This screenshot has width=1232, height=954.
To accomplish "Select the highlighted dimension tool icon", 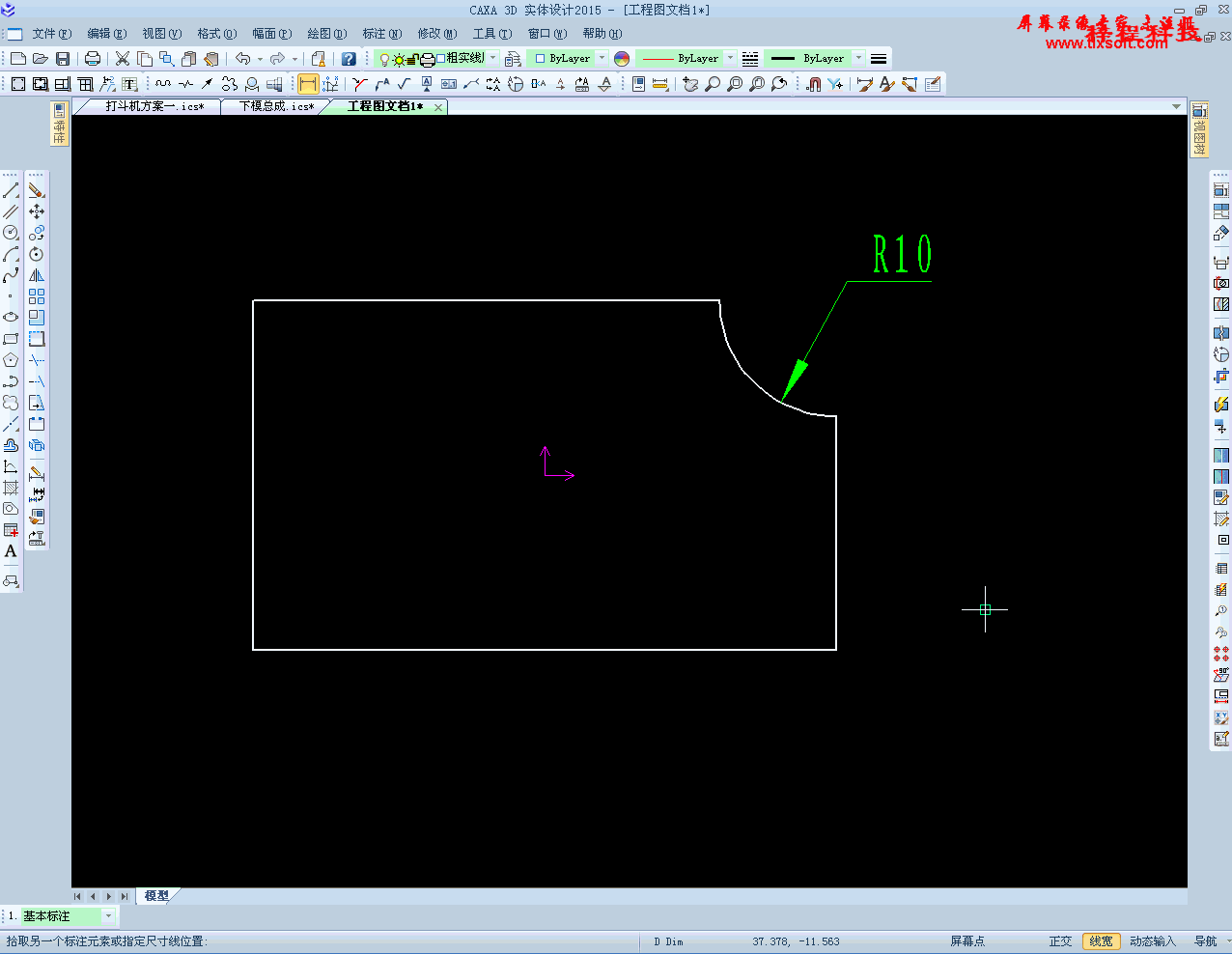I will 307,84.
